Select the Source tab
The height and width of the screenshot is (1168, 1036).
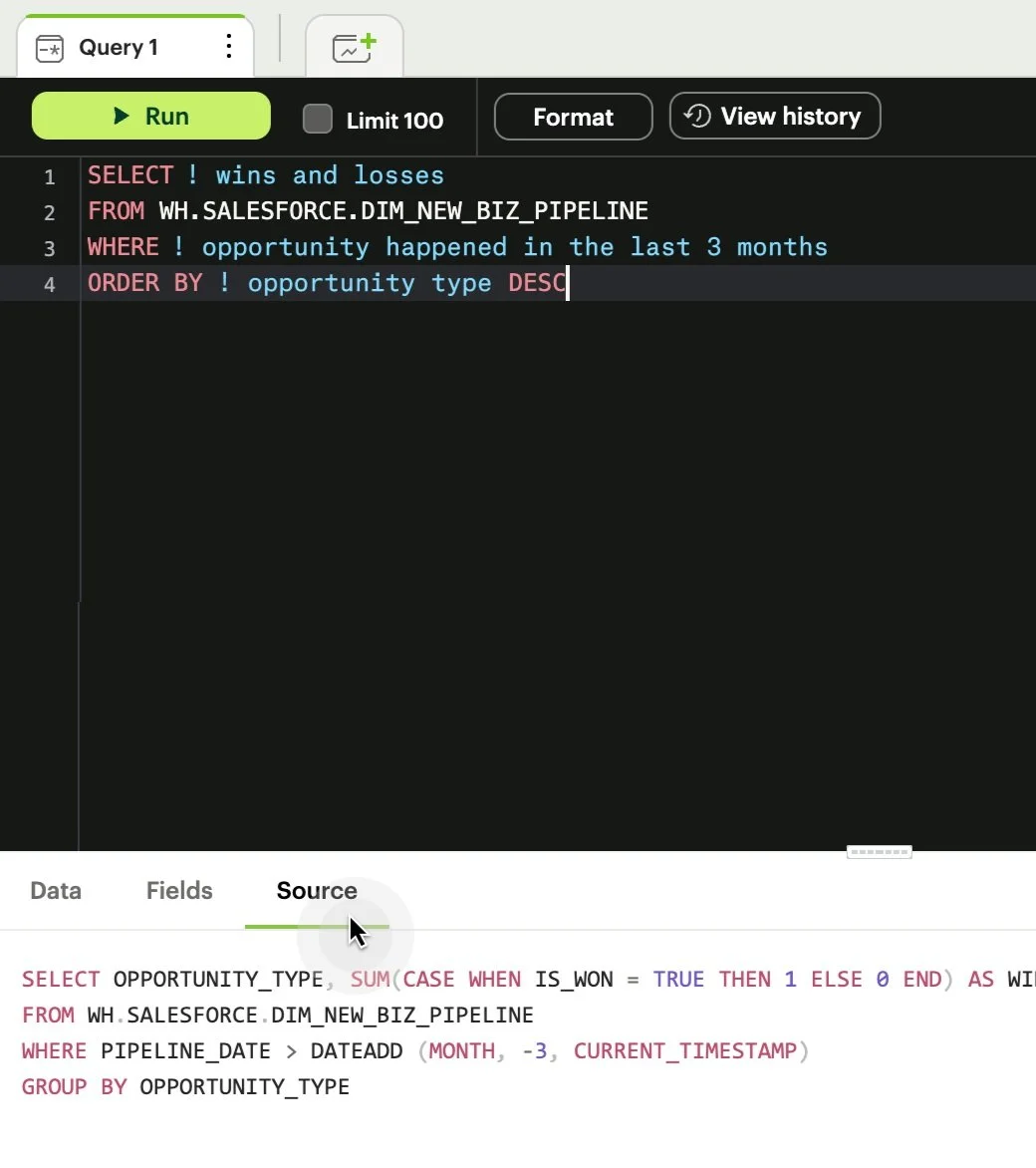pos(317,890)
